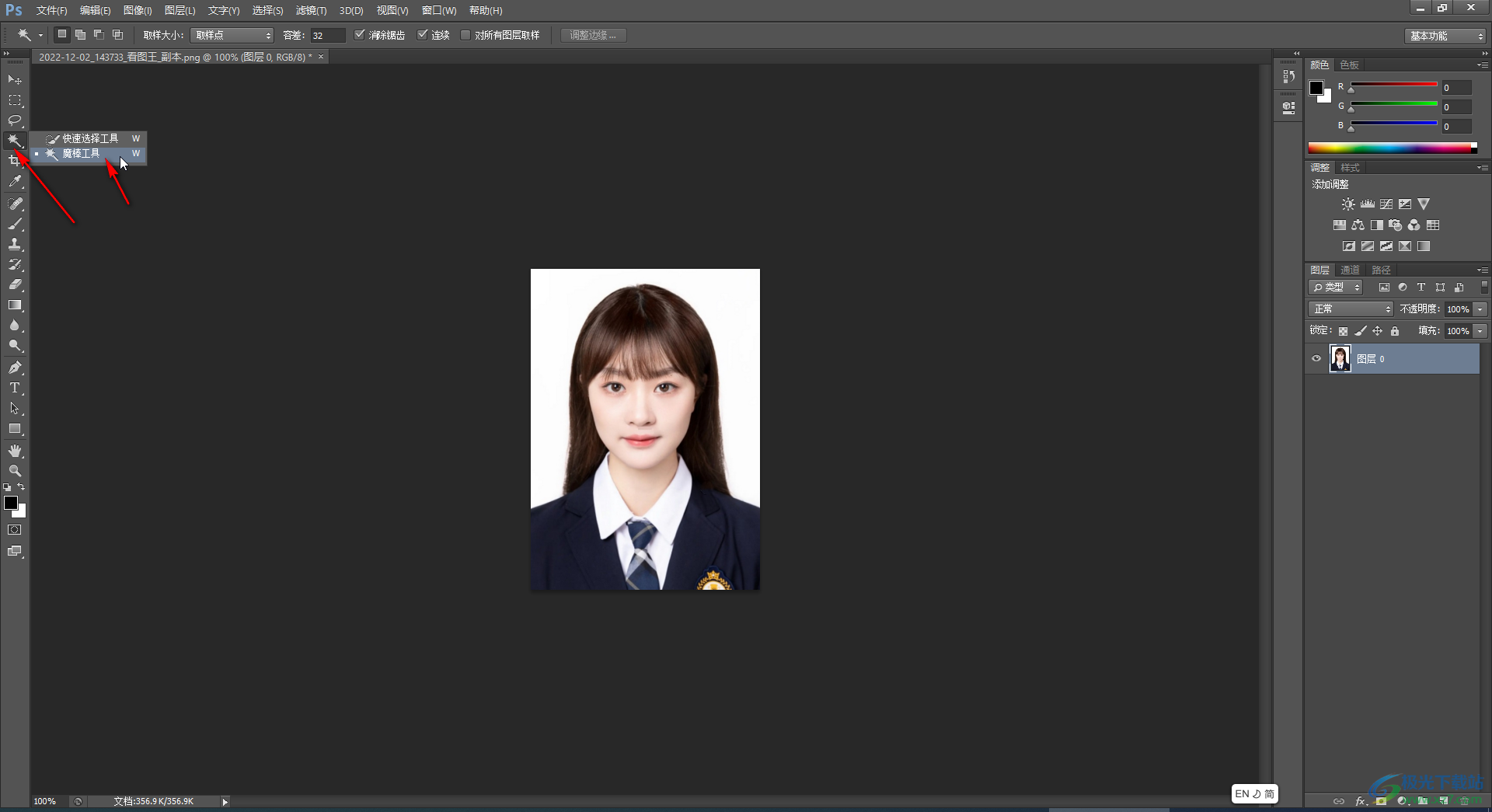Click the Subtract from selection button

coord(99,34)
